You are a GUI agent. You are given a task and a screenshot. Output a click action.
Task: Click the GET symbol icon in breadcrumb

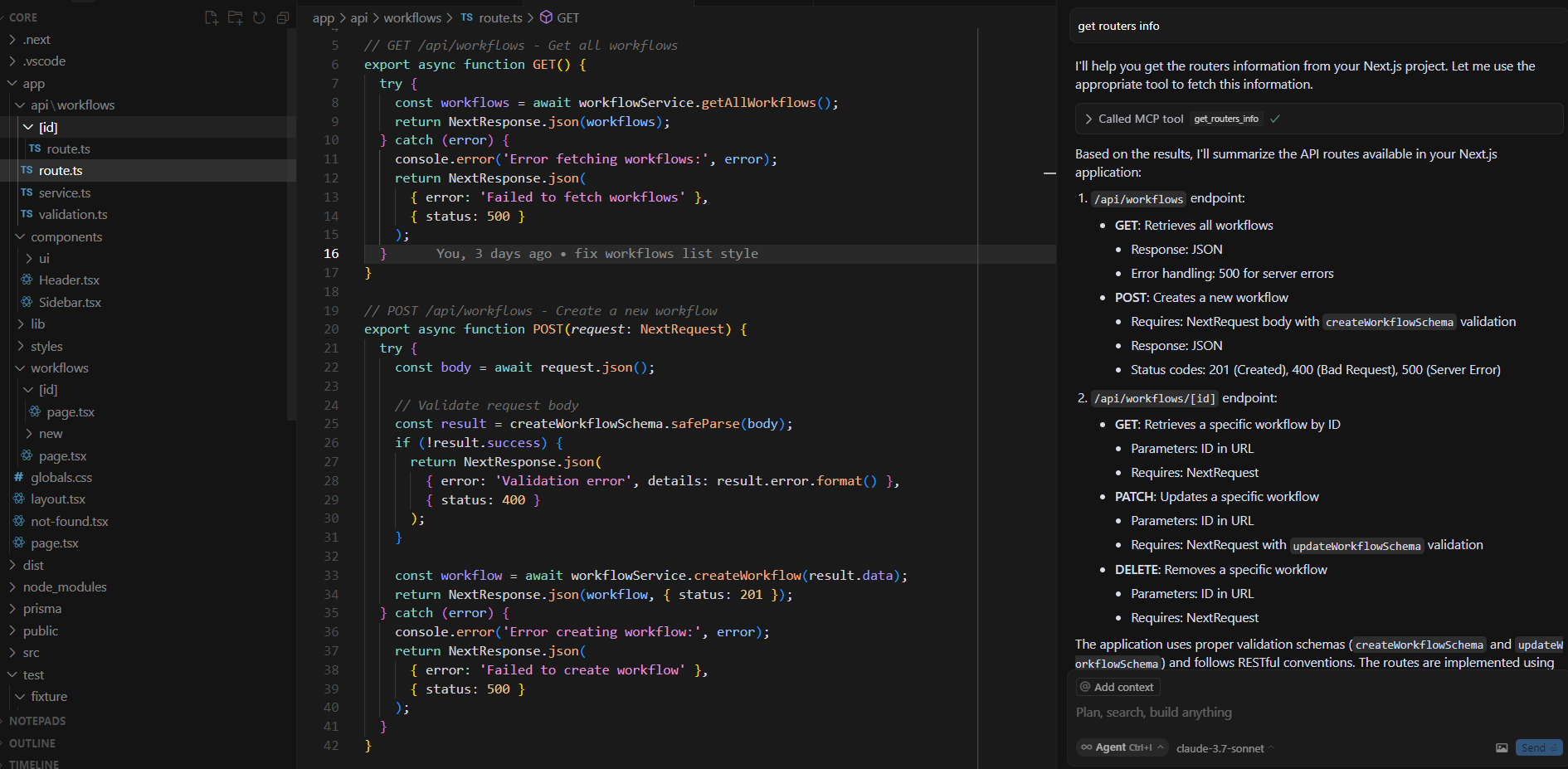pyautogui.click(x=546, y=17)
